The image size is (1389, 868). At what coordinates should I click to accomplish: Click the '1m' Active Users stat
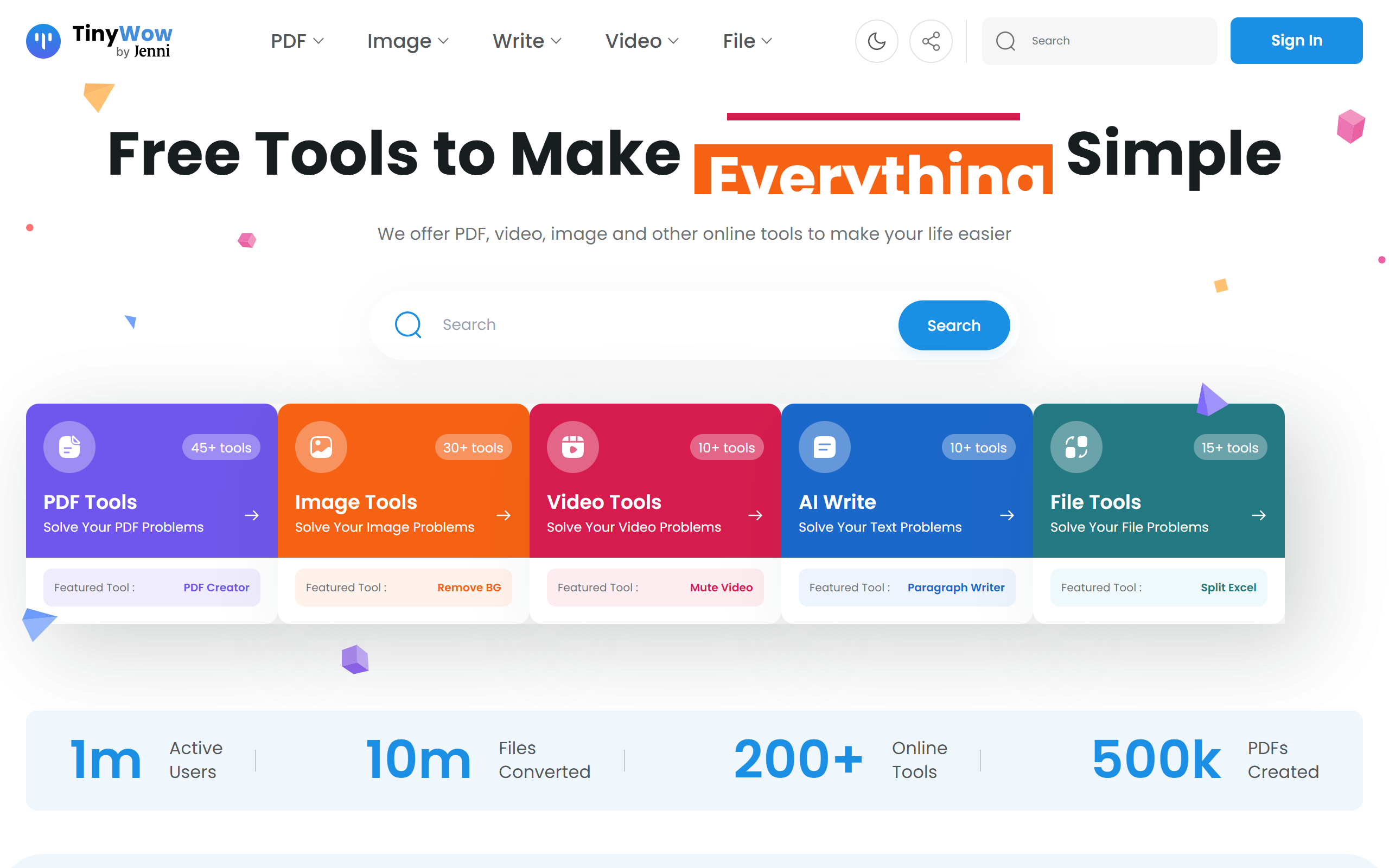[x=106, y=759]
